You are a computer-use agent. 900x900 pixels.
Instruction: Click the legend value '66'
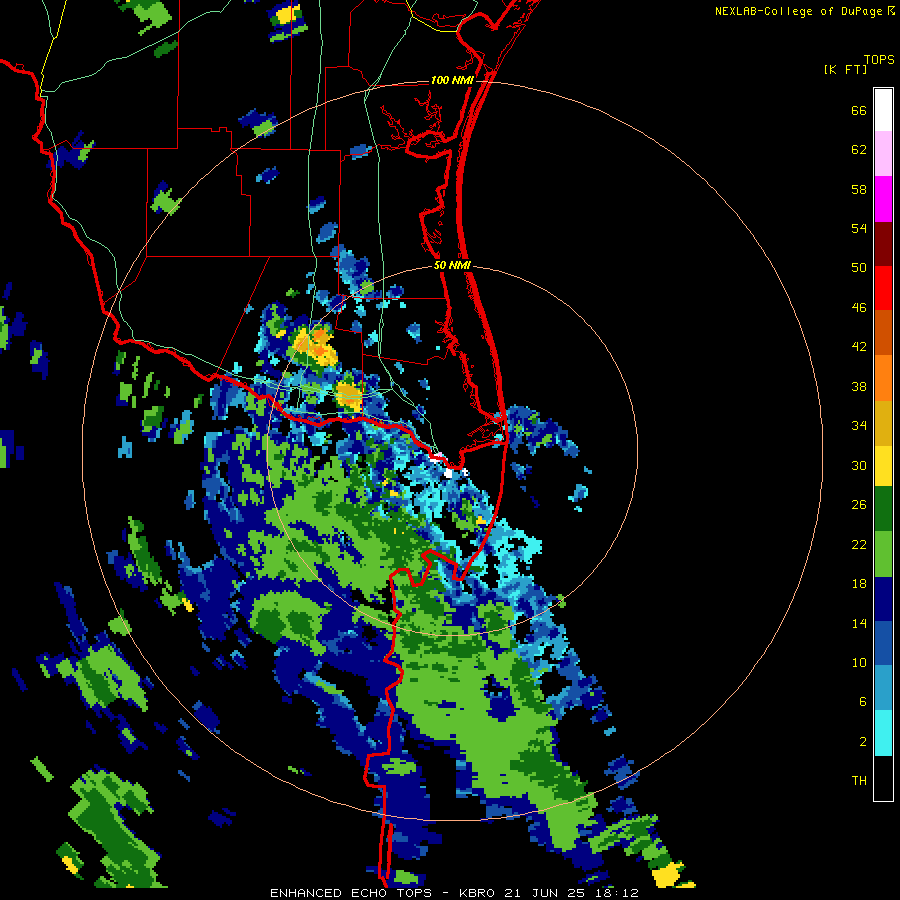coord(859,111)
